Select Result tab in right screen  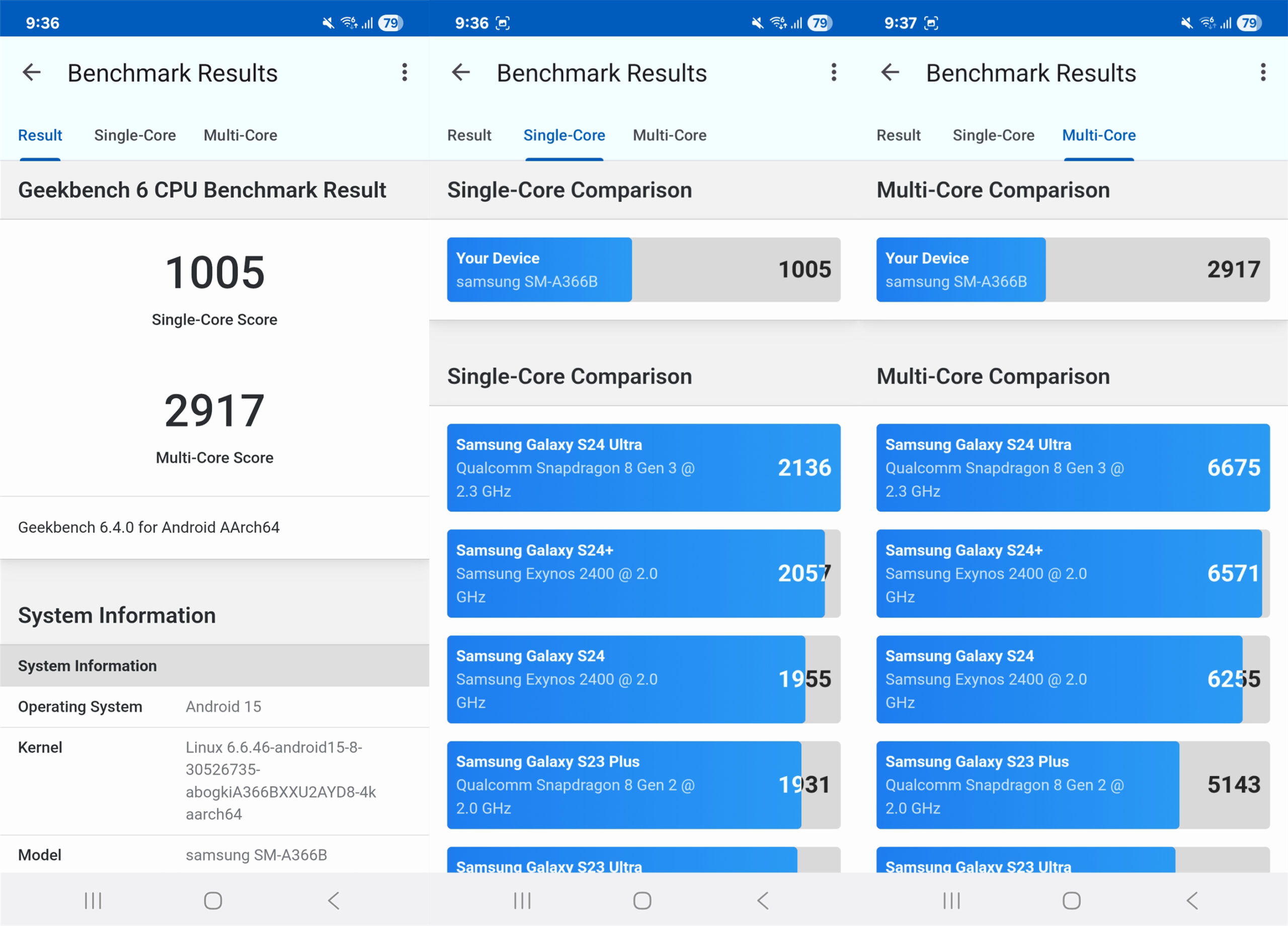click(x=899, y=135)
